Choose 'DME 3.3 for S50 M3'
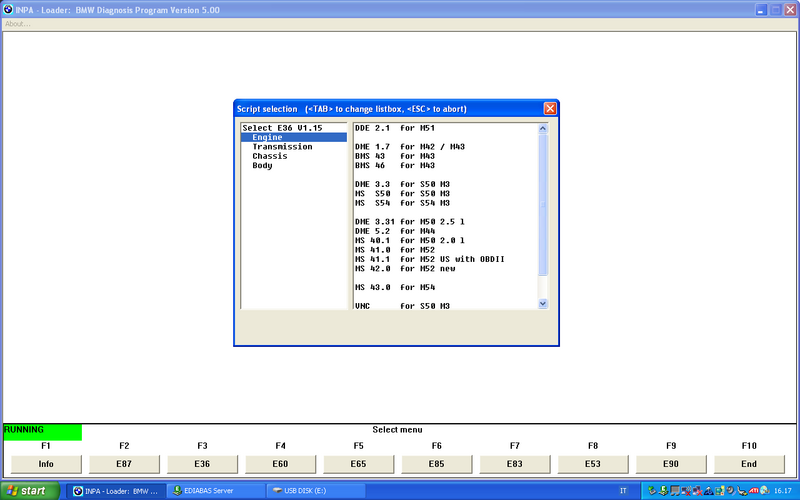The width and height of the screenshot is (800, 500). (x=402, y=184)
